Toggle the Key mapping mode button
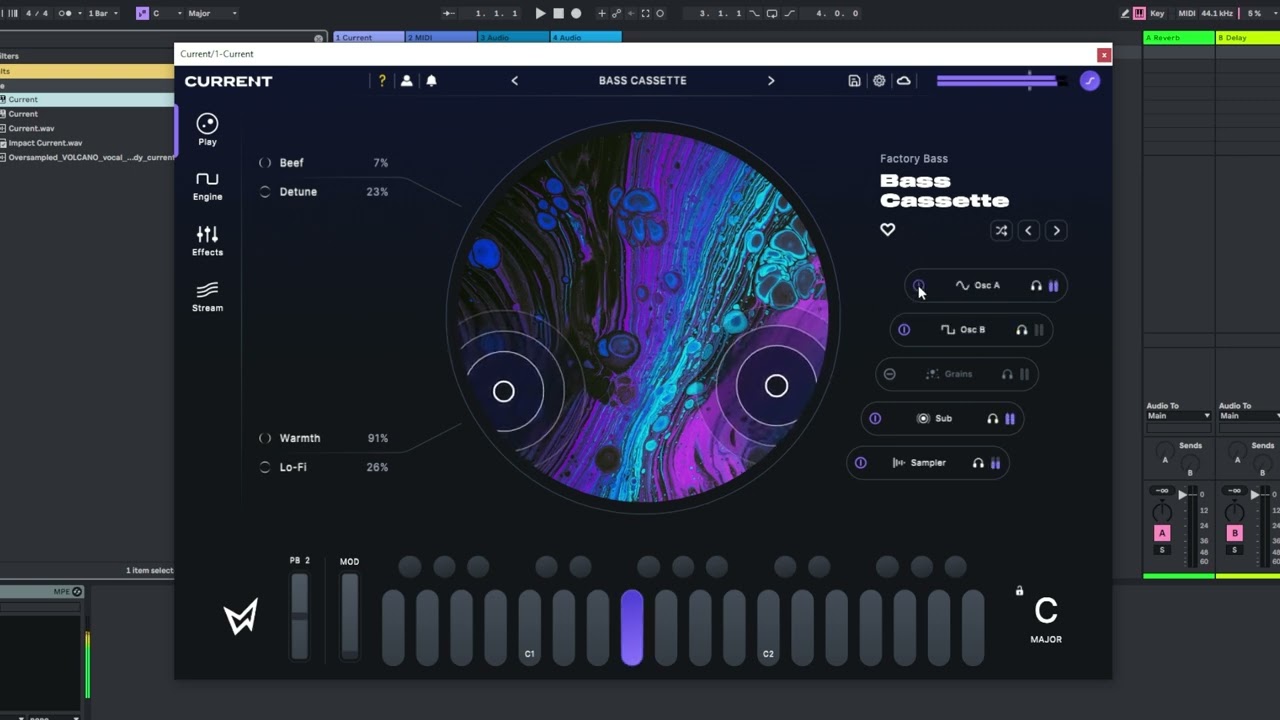The image size is (1280, 720). (x=1157, y=13)
